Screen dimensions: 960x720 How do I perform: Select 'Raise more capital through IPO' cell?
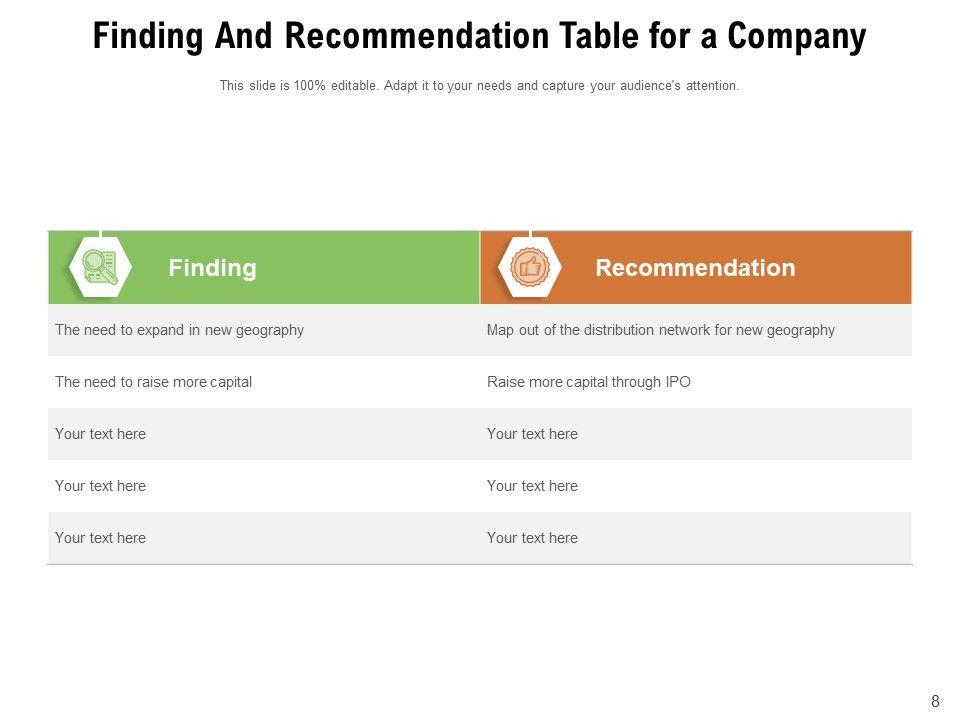(588, 382)
